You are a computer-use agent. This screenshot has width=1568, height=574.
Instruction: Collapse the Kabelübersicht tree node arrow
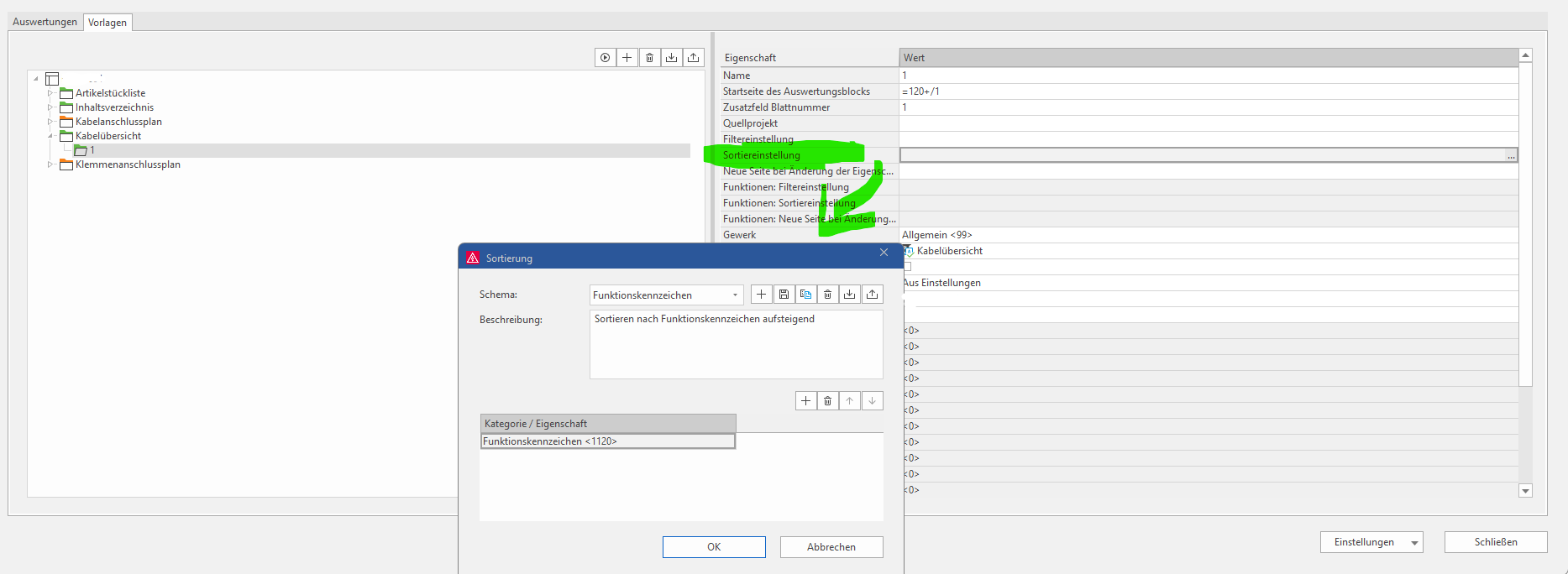(50, 136)
